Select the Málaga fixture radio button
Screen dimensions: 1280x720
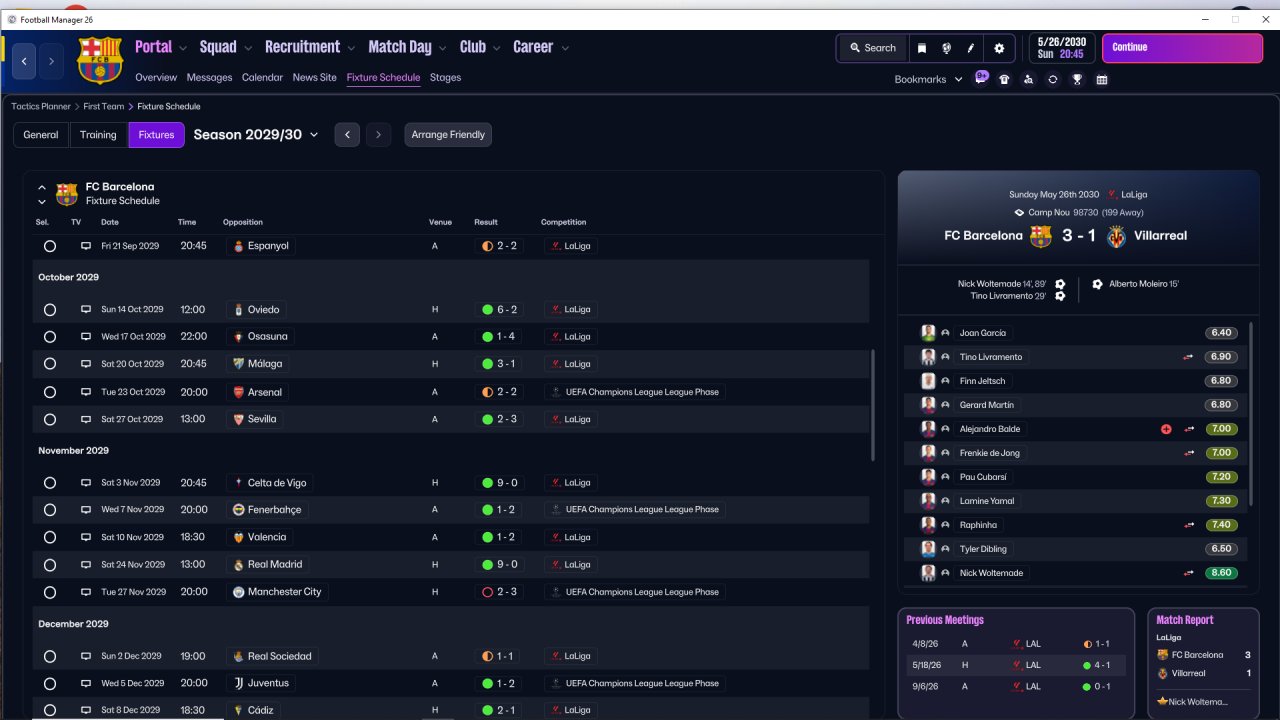coord(50,364)
